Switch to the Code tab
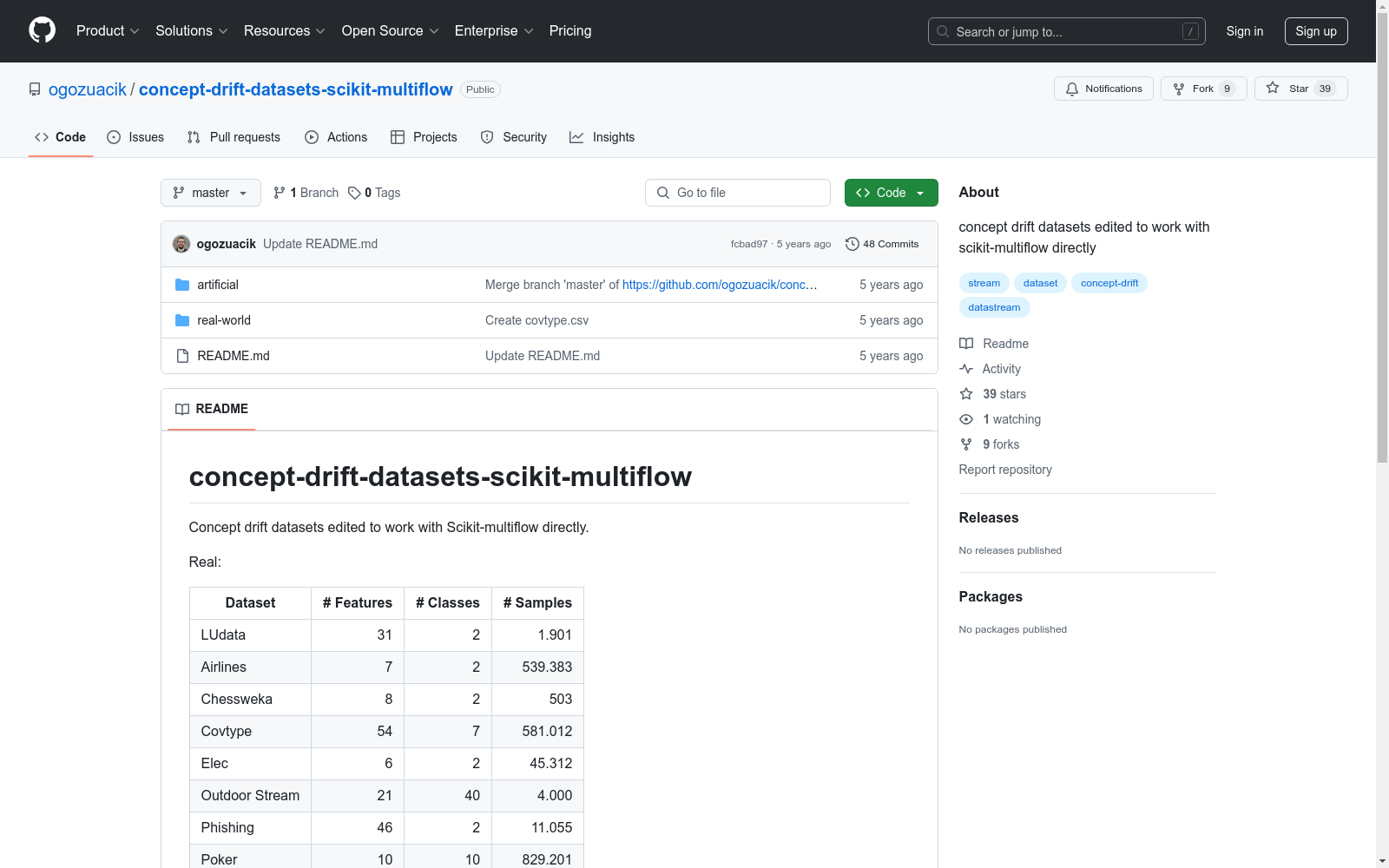 pos(61,137)
